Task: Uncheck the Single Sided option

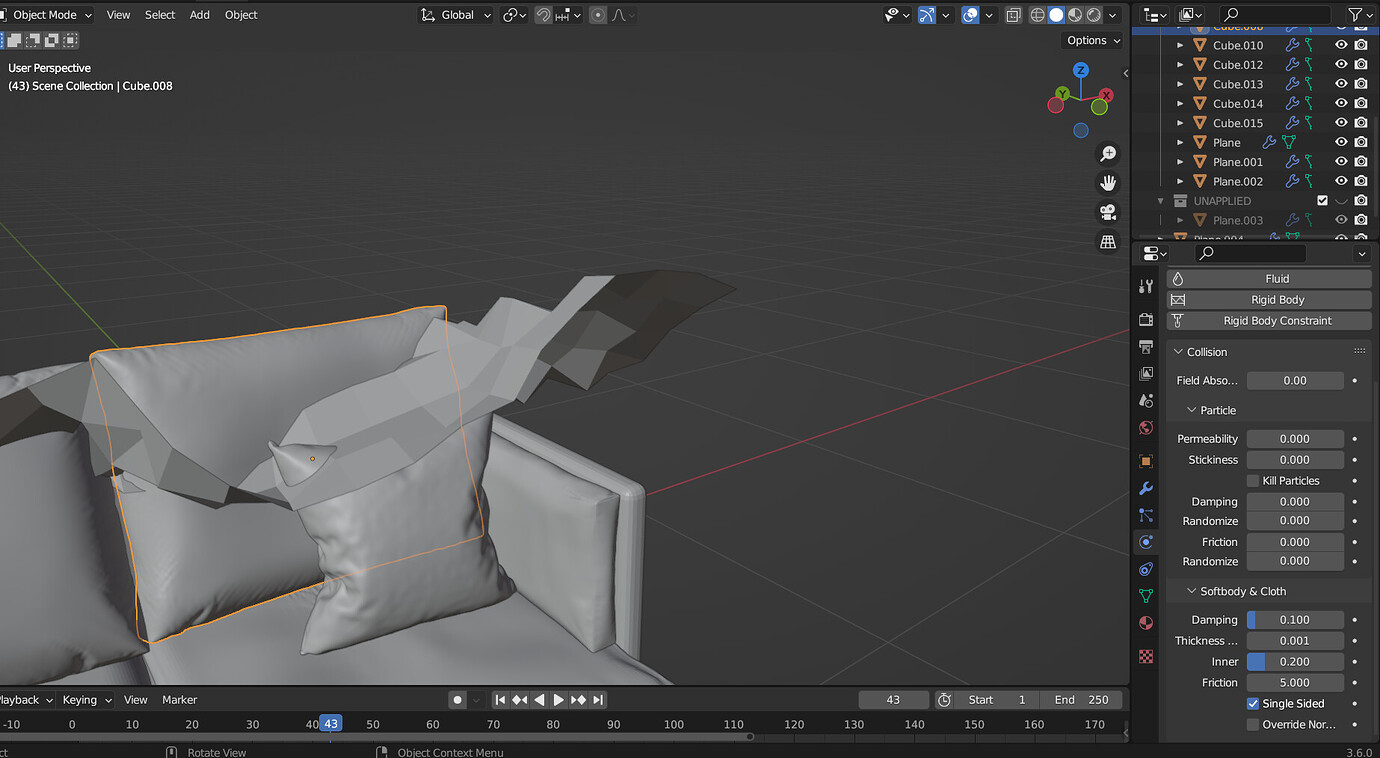Action: coord(1253,704)
